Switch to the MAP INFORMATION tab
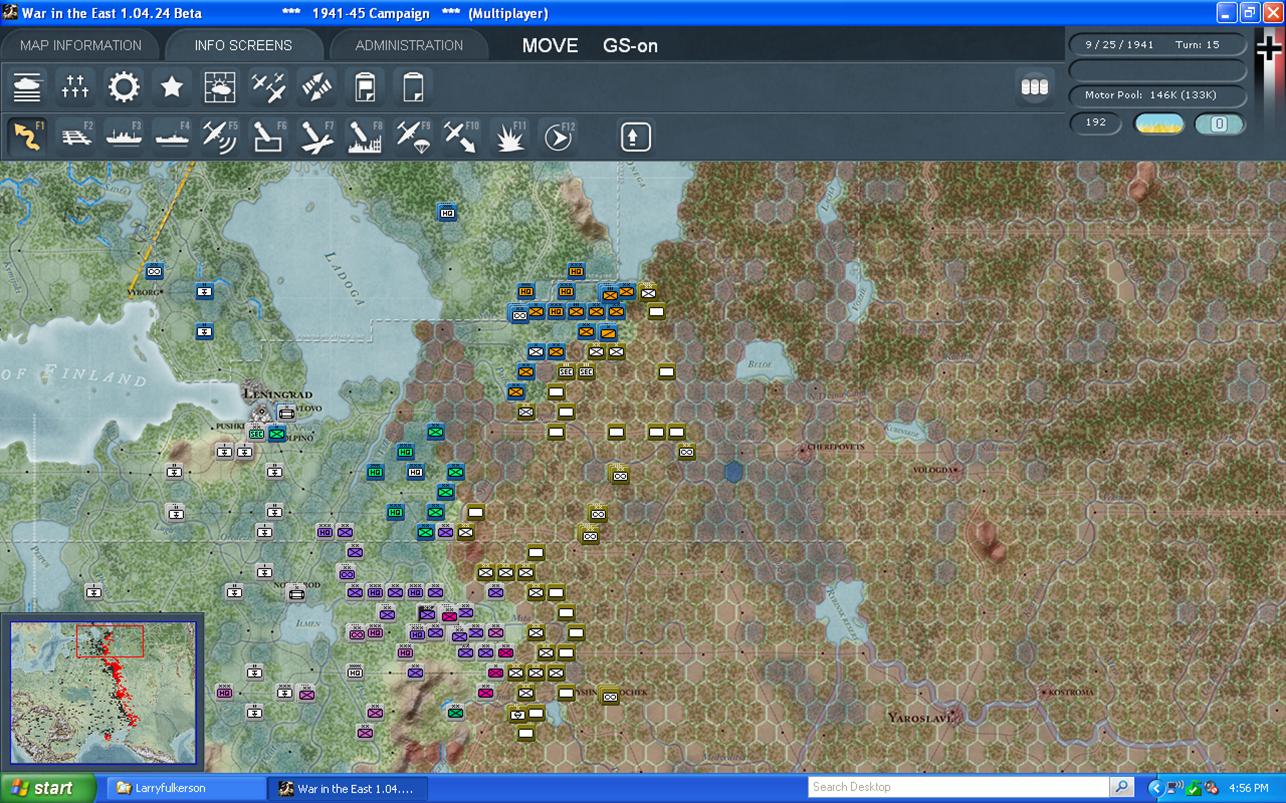This screenshot has height=803, width=1286. click(x=81, y=45)
